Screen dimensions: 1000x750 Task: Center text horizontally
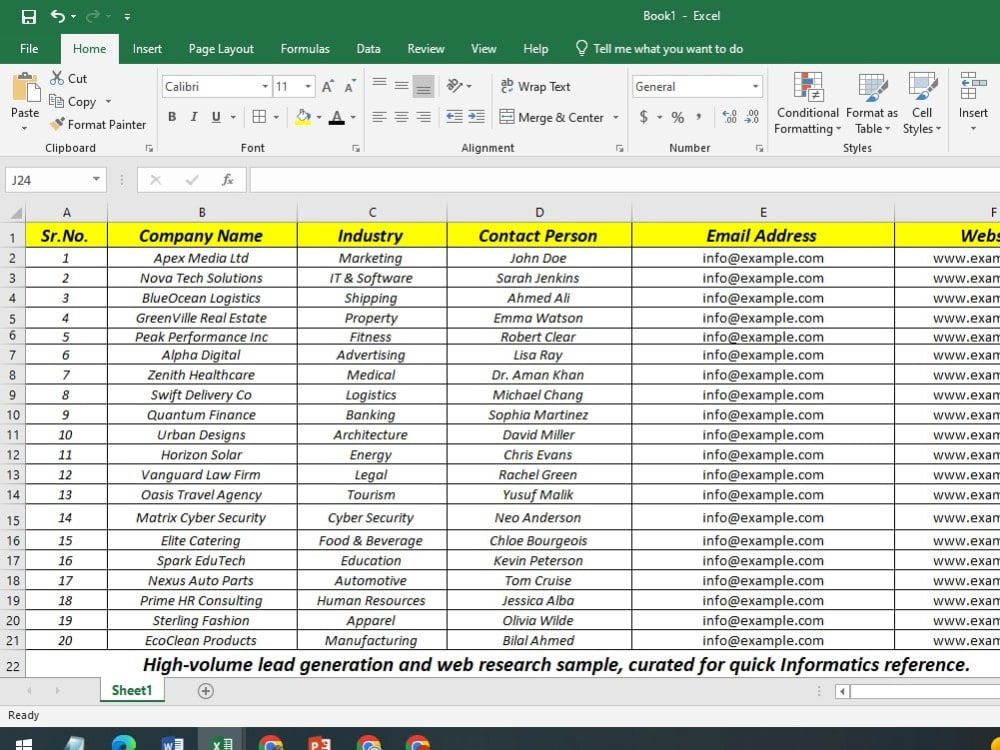point(401,117)
